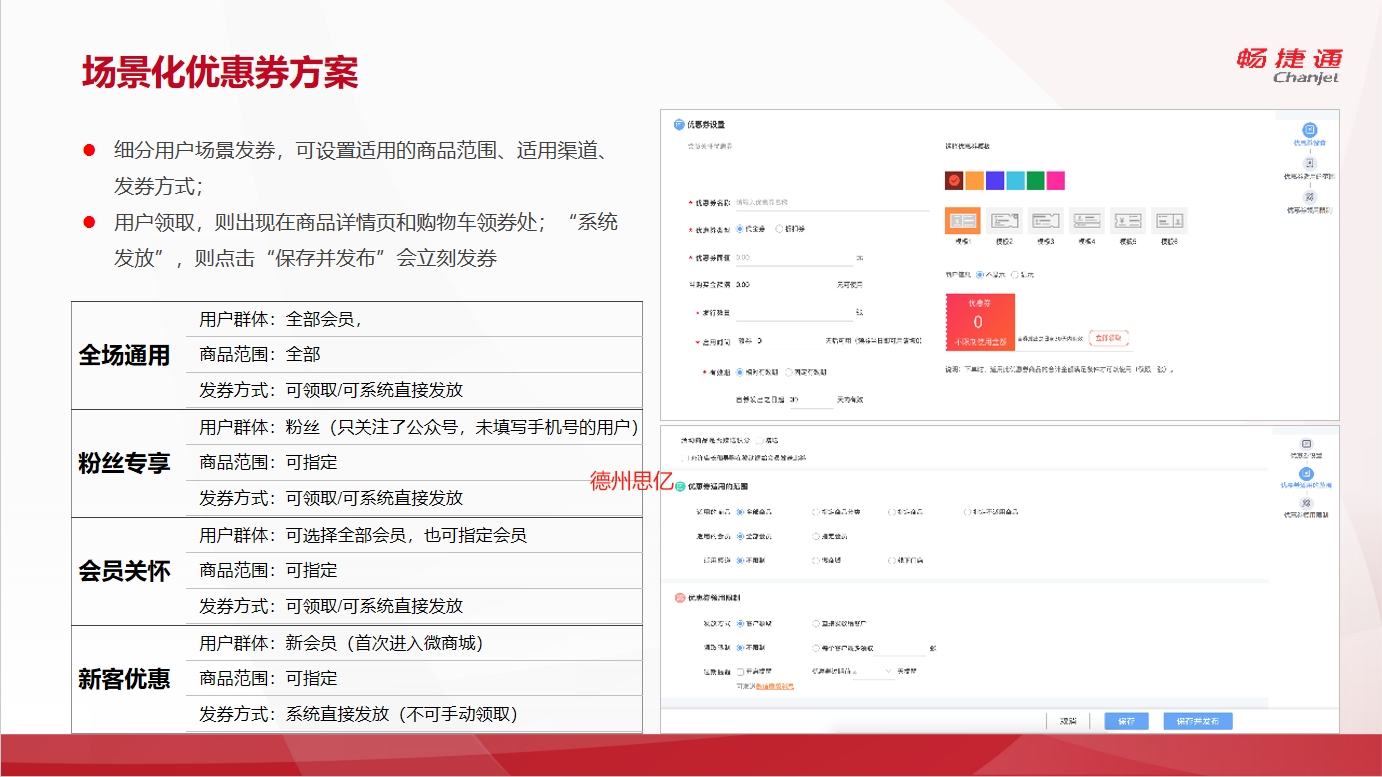Click the 优惠券名称 coupon name input field
Screen dimensions: 1382x777
click(831, 202)
